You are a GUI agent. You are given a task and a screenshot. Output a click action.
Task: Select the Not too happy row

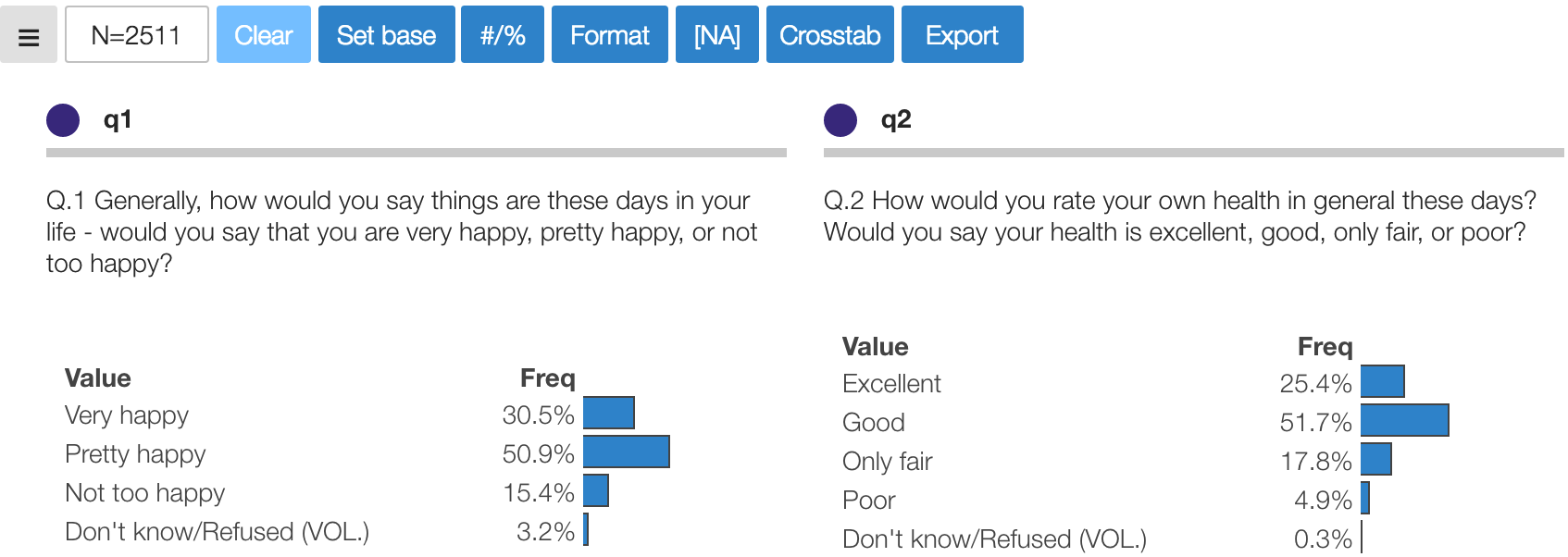145,493
